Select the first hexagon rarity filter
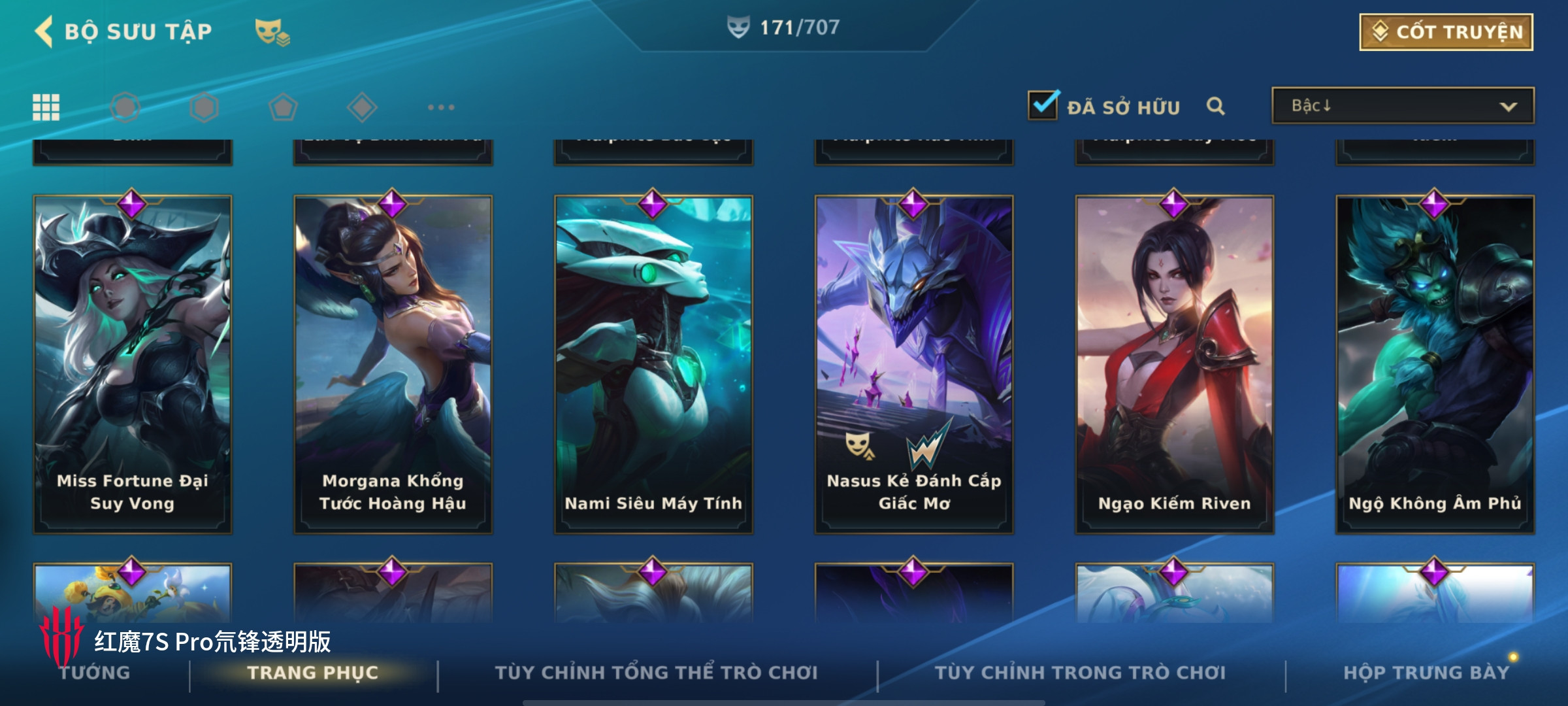Image resolution: width=1568 pixels, height=706 pixels. (x=125, y=107)
